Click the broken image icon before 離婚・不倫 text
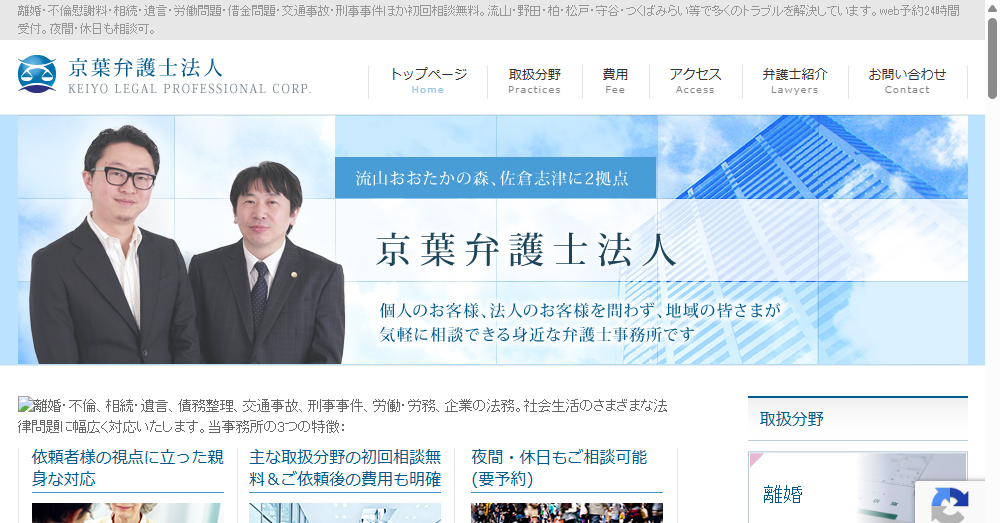 (x=25, y=405)
